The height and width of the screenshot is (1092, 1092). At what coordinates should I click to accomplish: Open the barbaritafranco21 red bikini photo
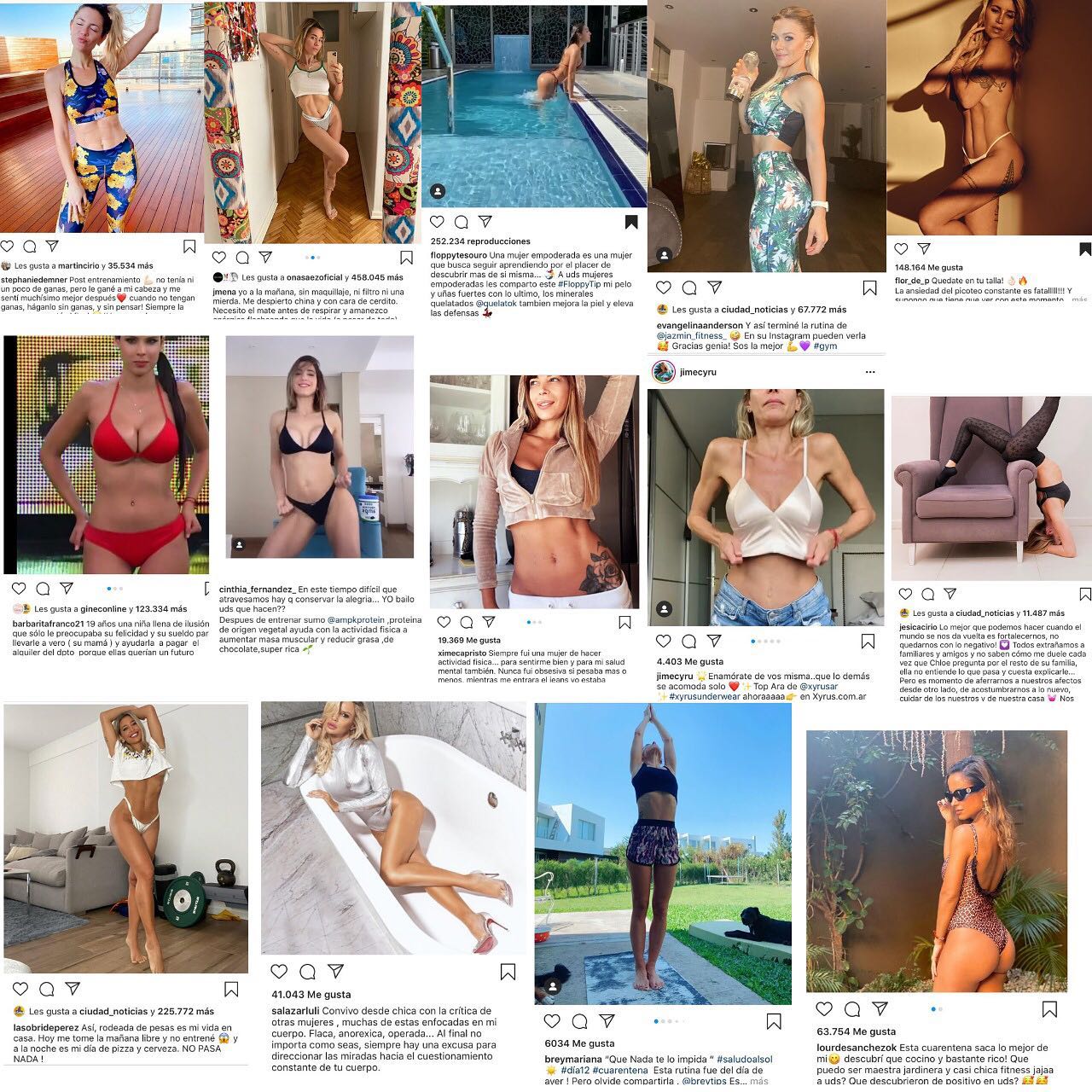tap(107, 455)
